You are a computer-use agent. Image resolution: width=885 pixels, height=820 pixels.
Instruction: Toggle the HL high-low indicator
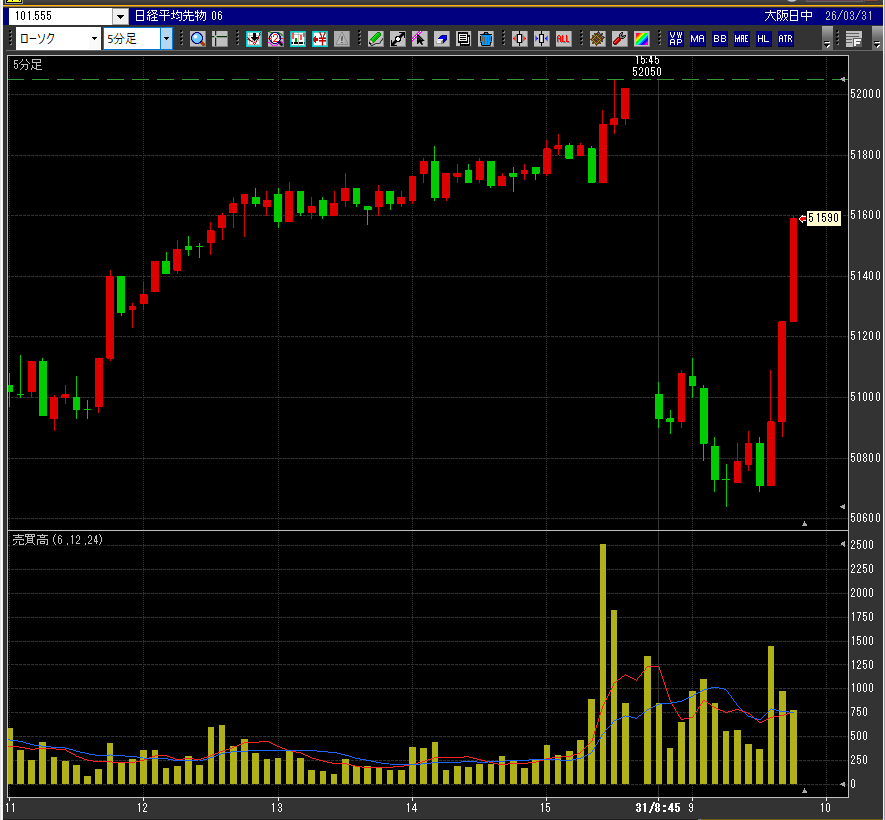point(763,39)
